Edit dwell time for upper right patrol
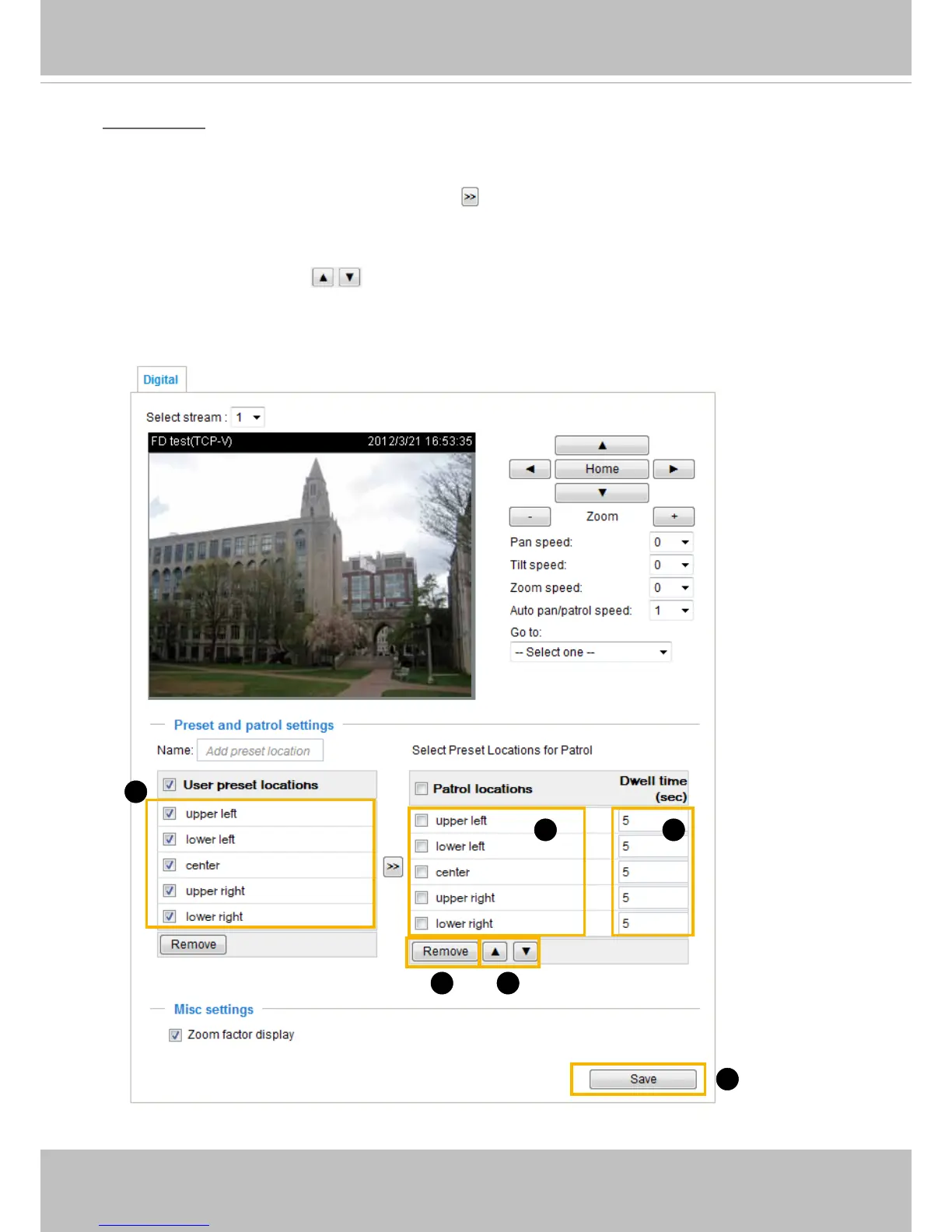This screenshot has height=1232, width=952. point(653,898)
